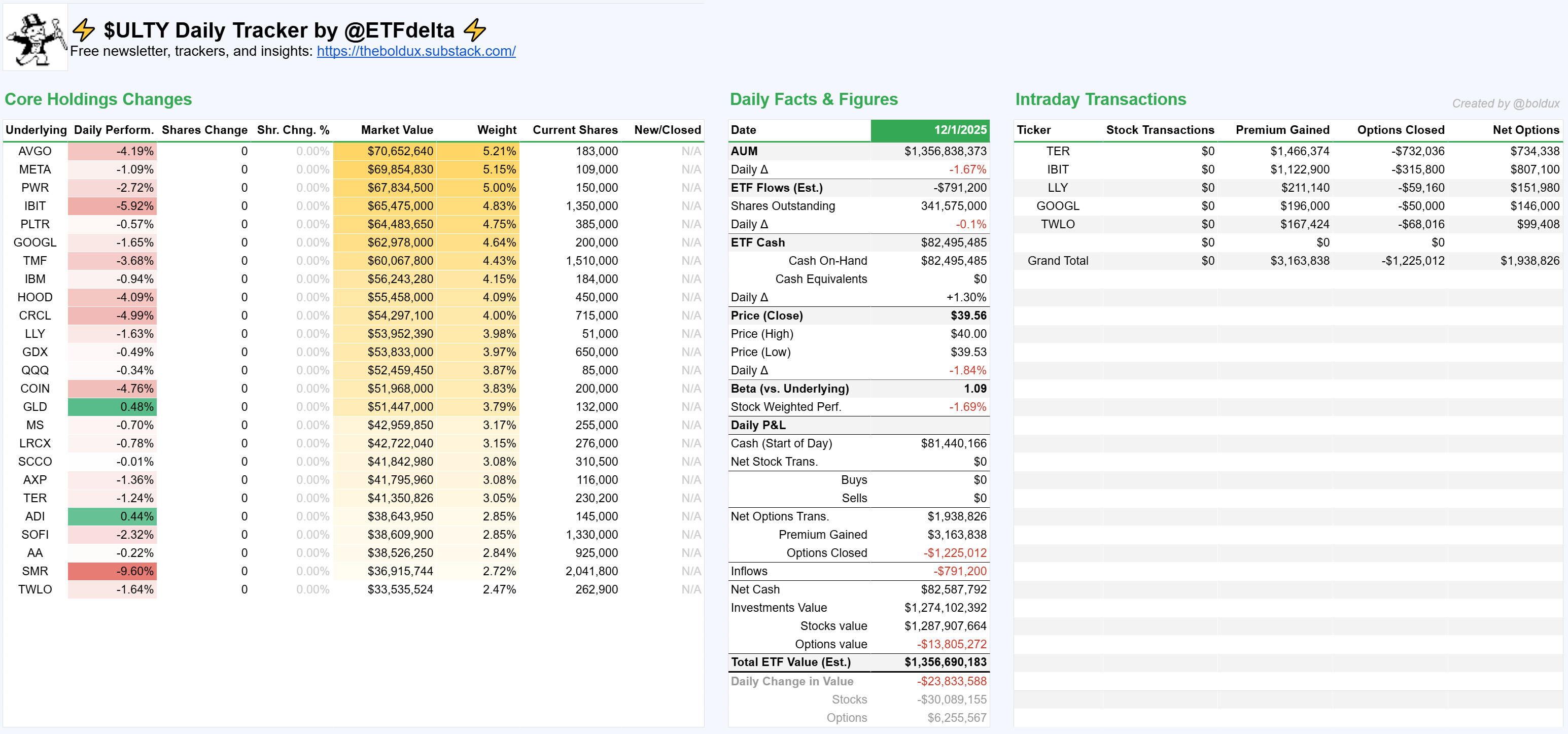Click the Core Holdings Changes heading

98,99
